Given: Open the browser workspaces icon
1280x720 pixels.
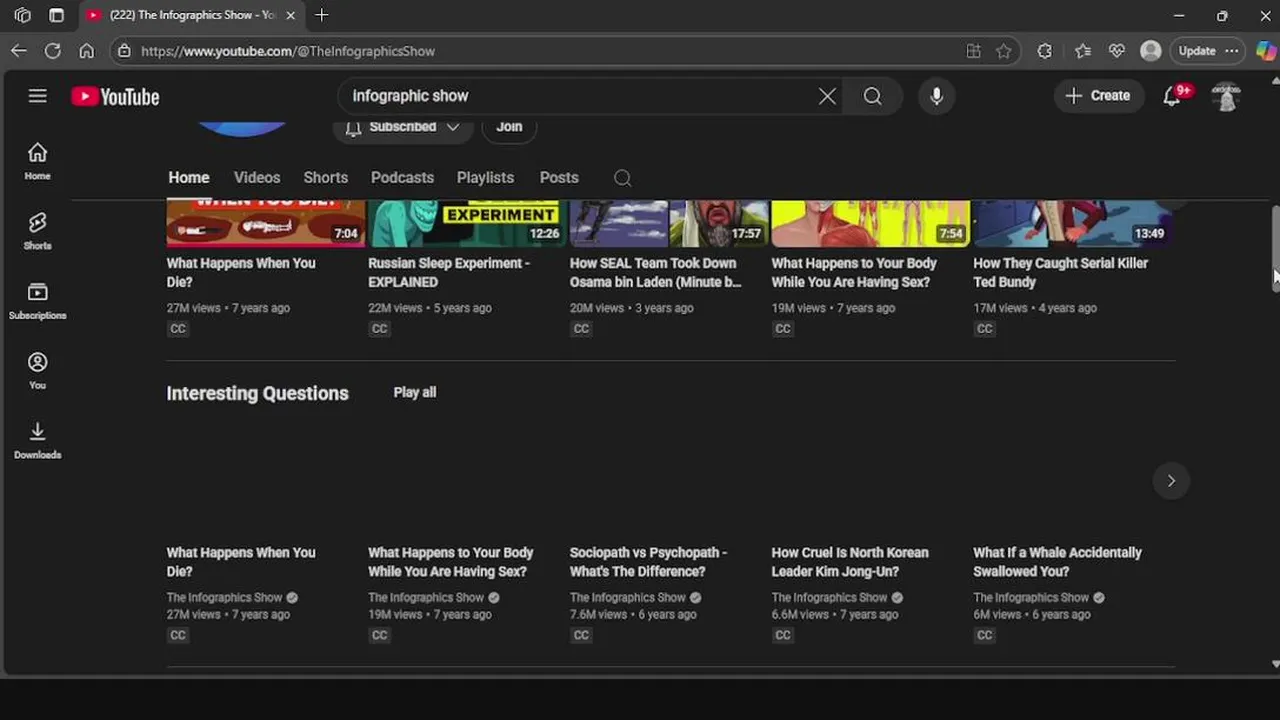Looking at the screenshot, I should [x=22, y=16].
